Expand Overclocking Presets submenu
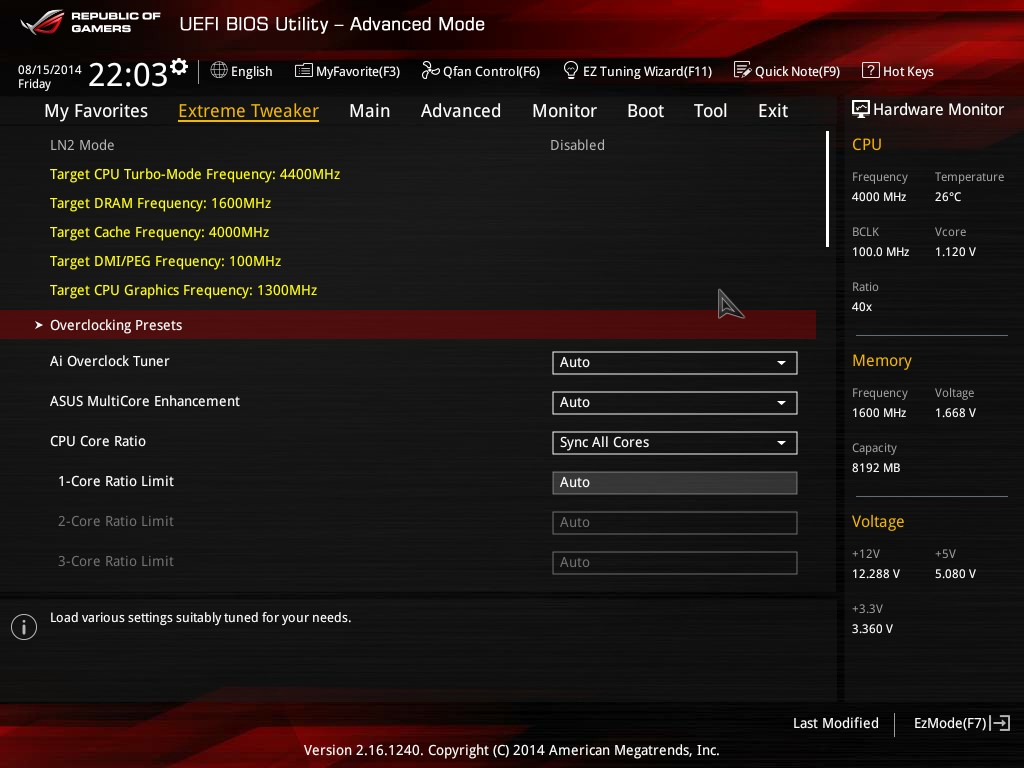 (x=408, y=325)
